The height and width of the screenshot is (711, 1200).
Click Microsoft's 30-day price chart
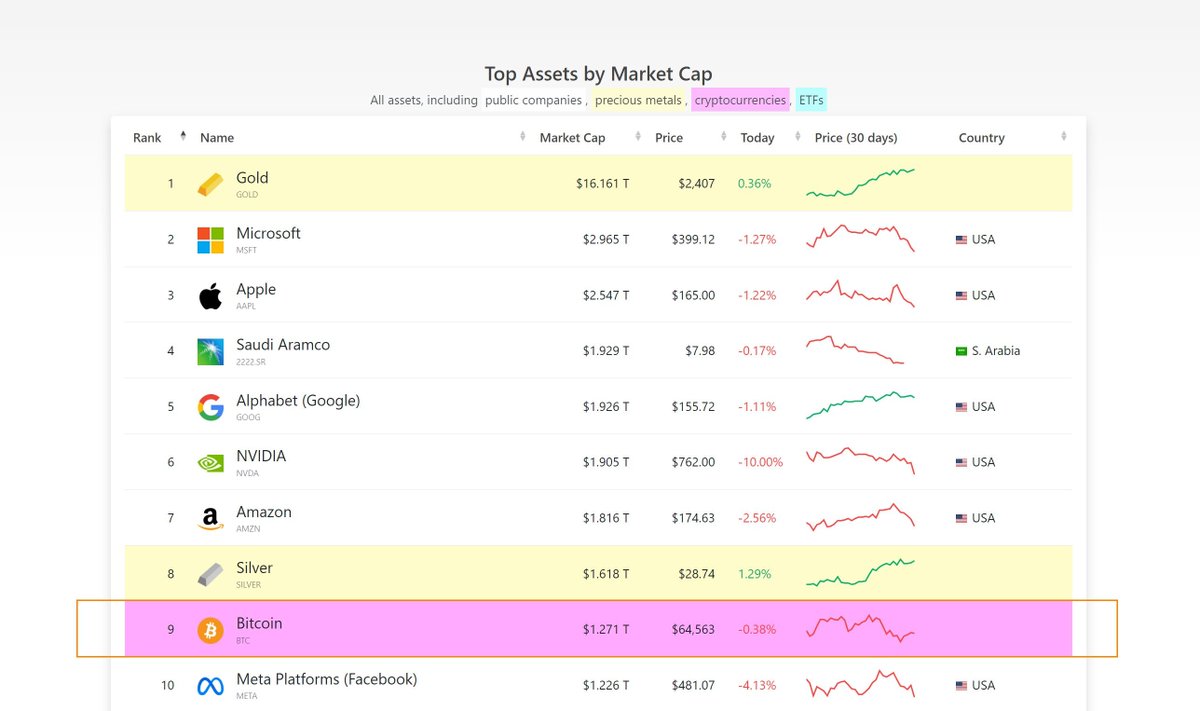[x=860, y=238]
